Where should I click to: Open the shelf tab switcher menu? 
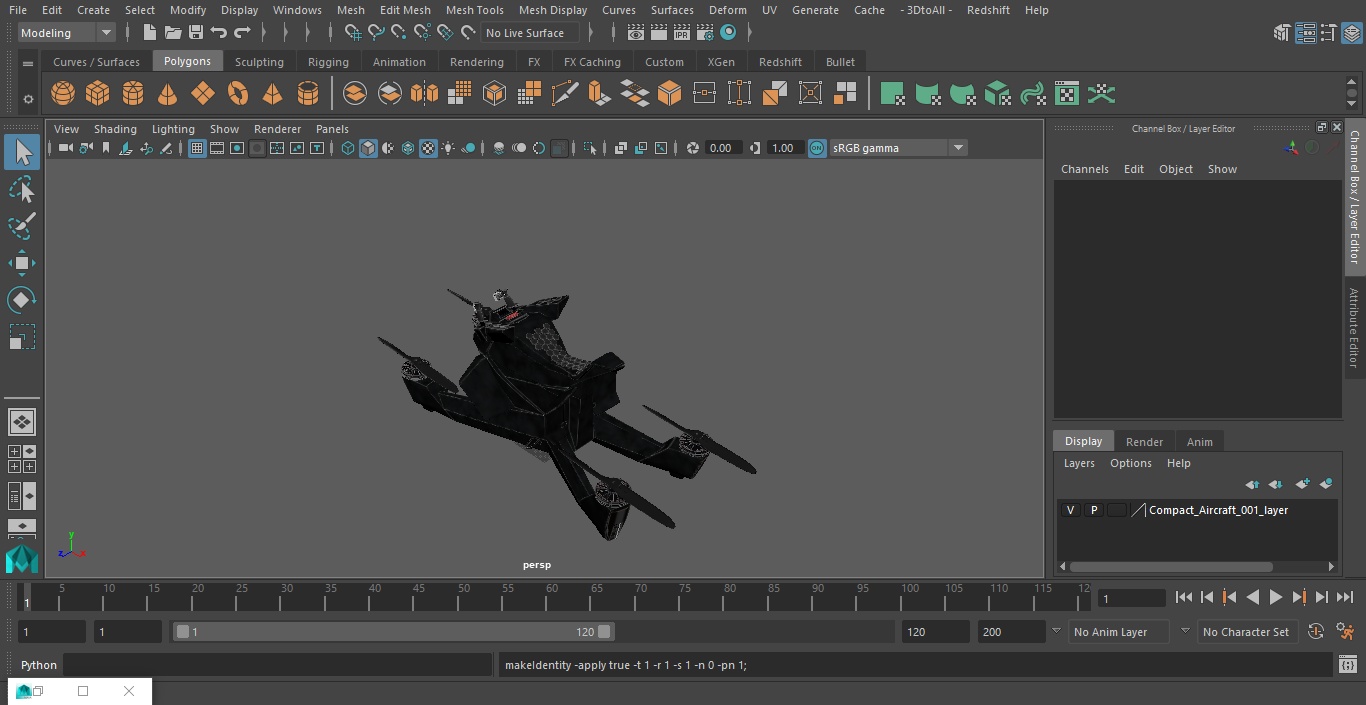click(28, 62)
